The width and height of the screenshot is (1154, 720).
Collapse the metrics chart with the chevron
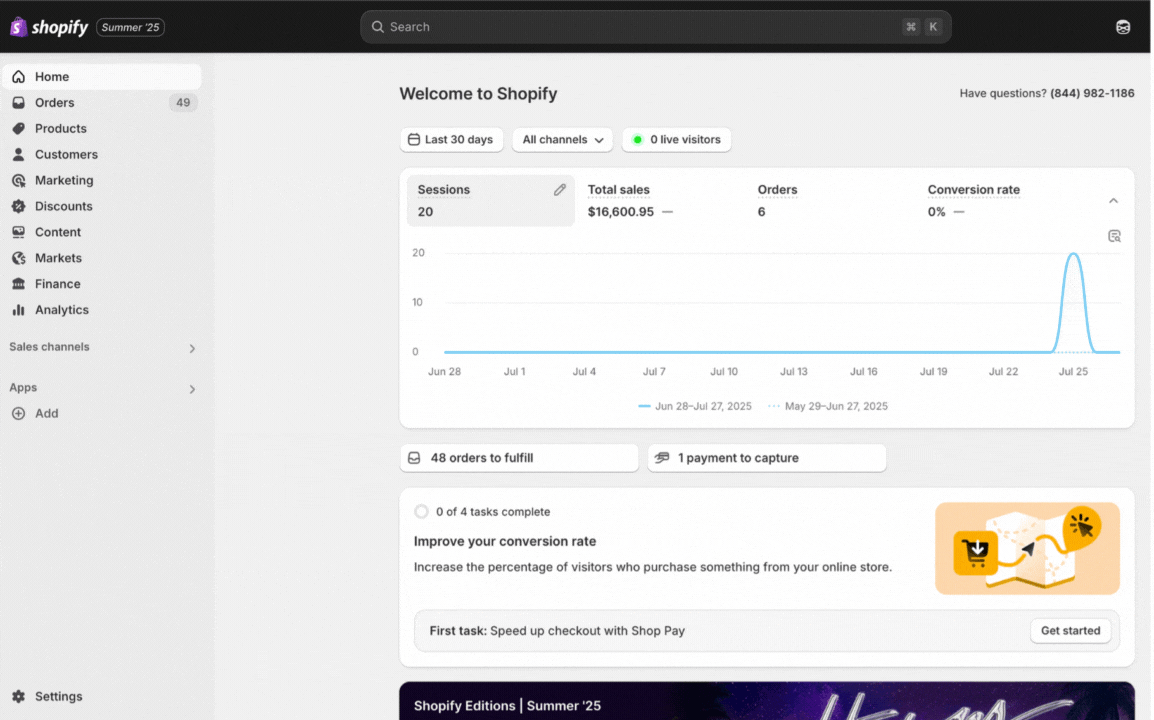(x=1114, y=200)
